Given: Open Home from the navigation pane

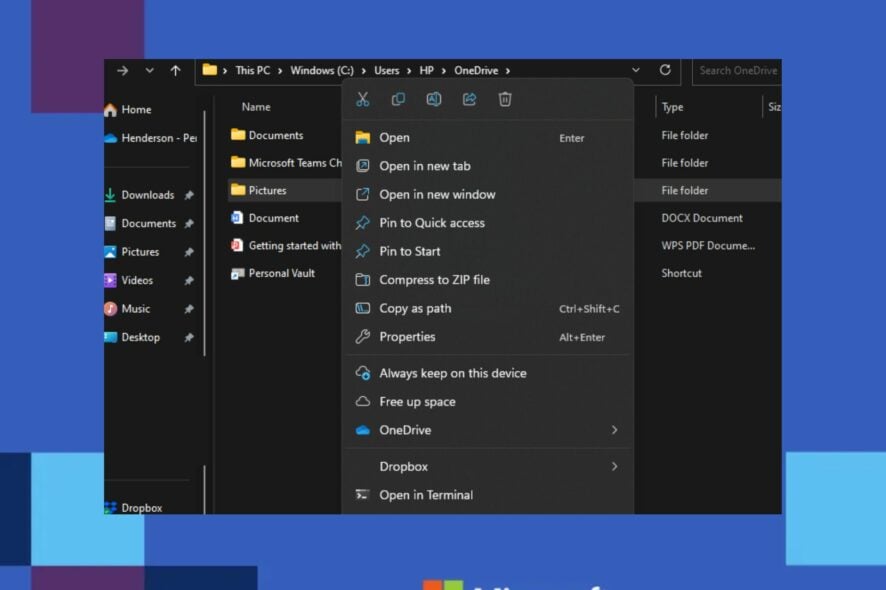Looking at the screenshot, I should tap(137, 109).
